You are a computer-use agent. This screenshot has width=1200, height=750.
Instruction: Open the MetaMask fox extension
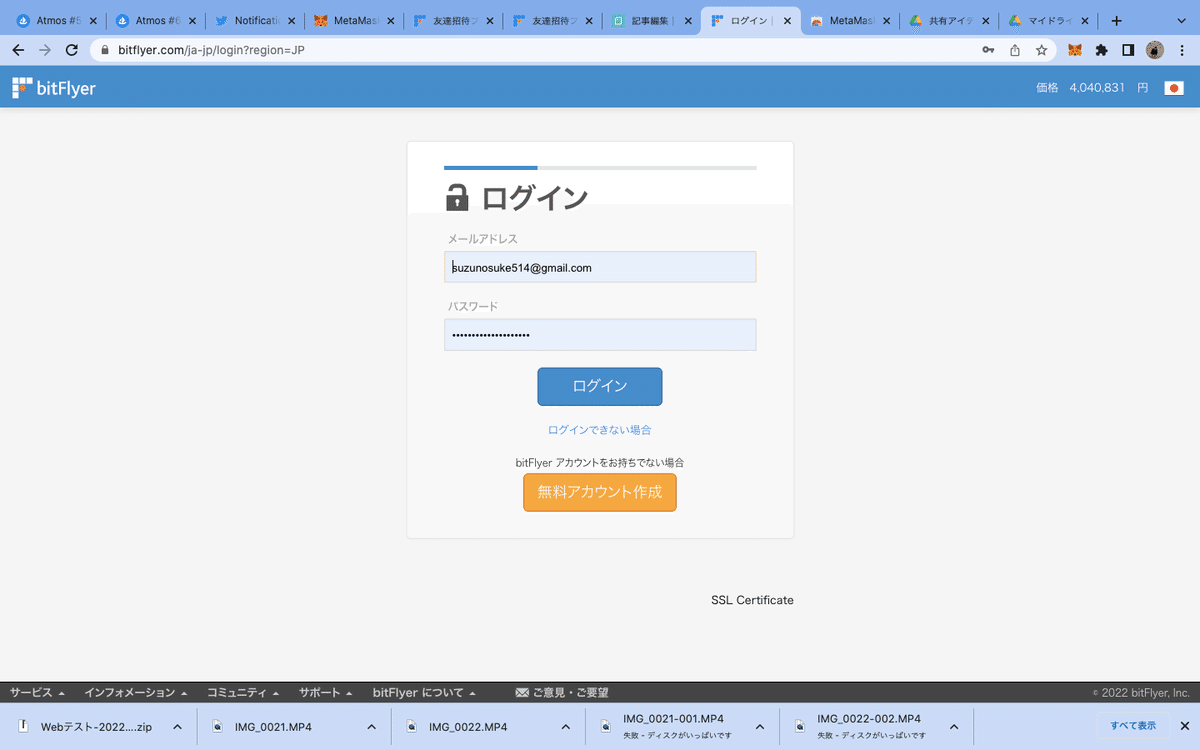(1075, 50)
